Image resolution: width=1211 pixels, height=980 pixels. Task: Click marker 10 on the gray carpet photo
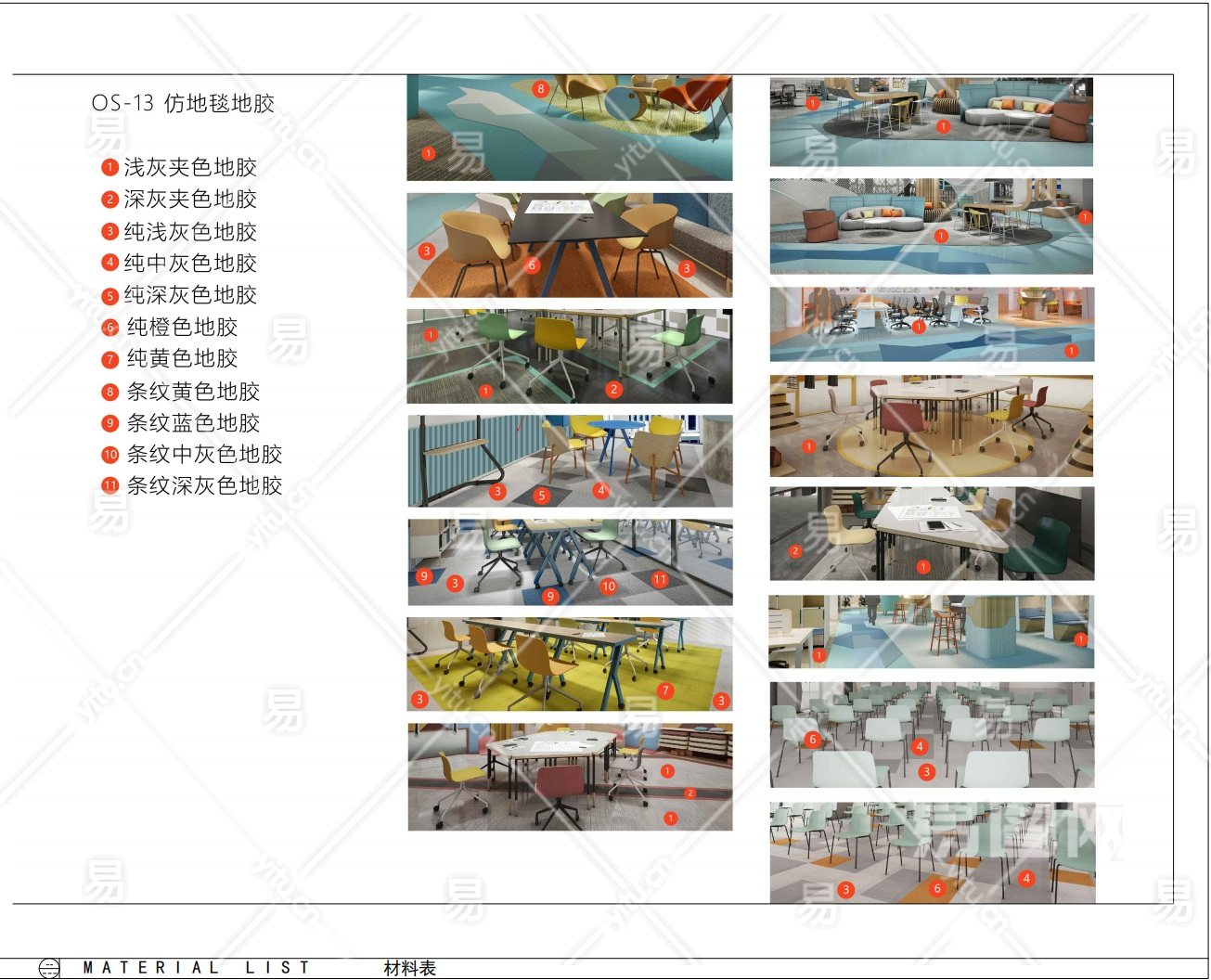609,587
